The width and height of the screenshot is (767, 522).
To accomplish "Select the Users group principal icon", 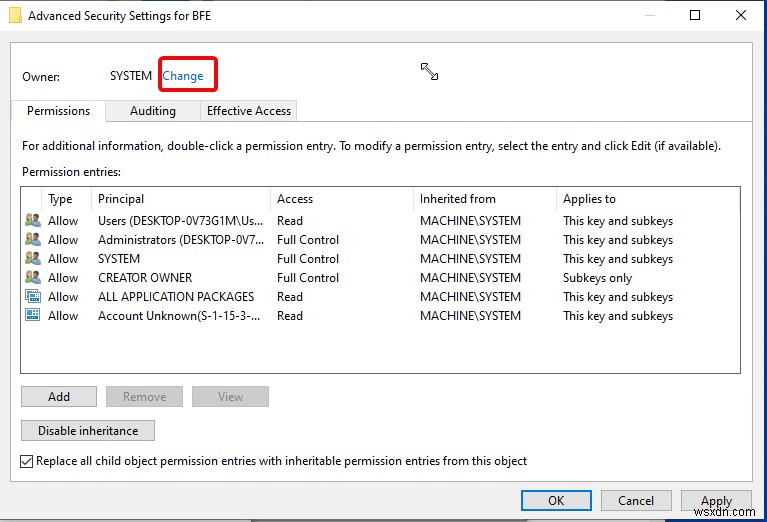I will tap(32, 221).
